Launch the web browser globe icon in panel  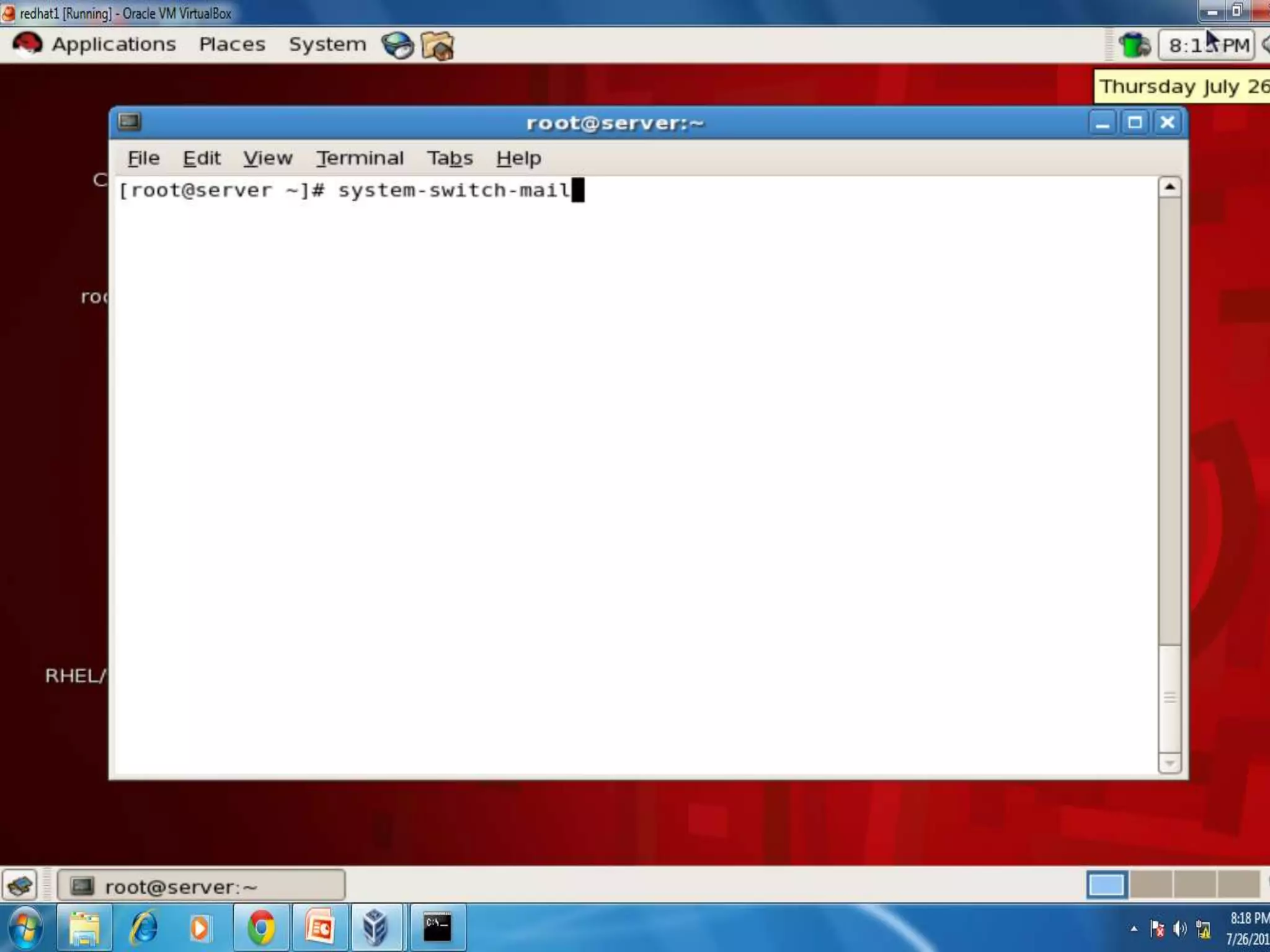pyautogui.click(x=397, y=45)
